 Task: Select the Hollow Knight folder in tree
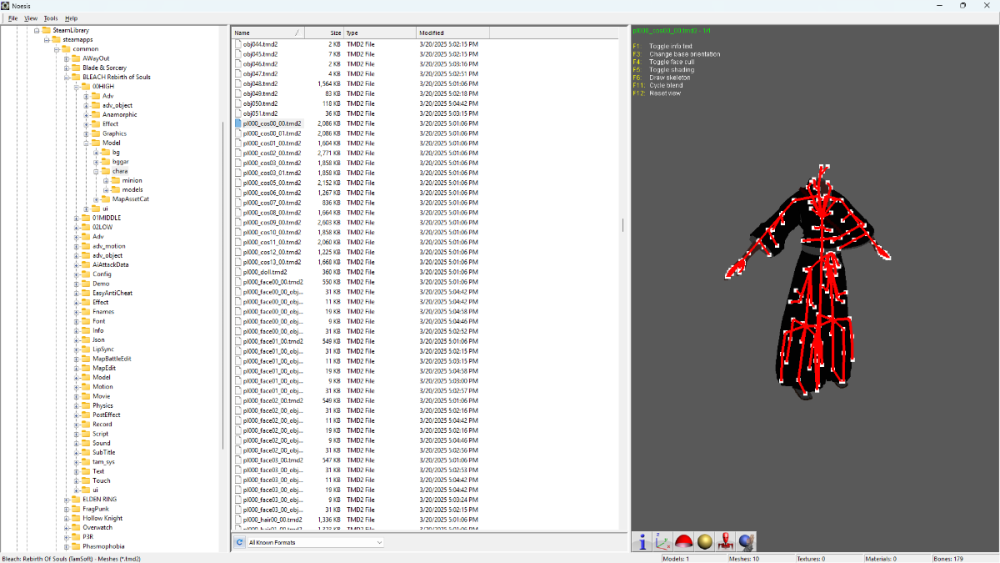103,518
